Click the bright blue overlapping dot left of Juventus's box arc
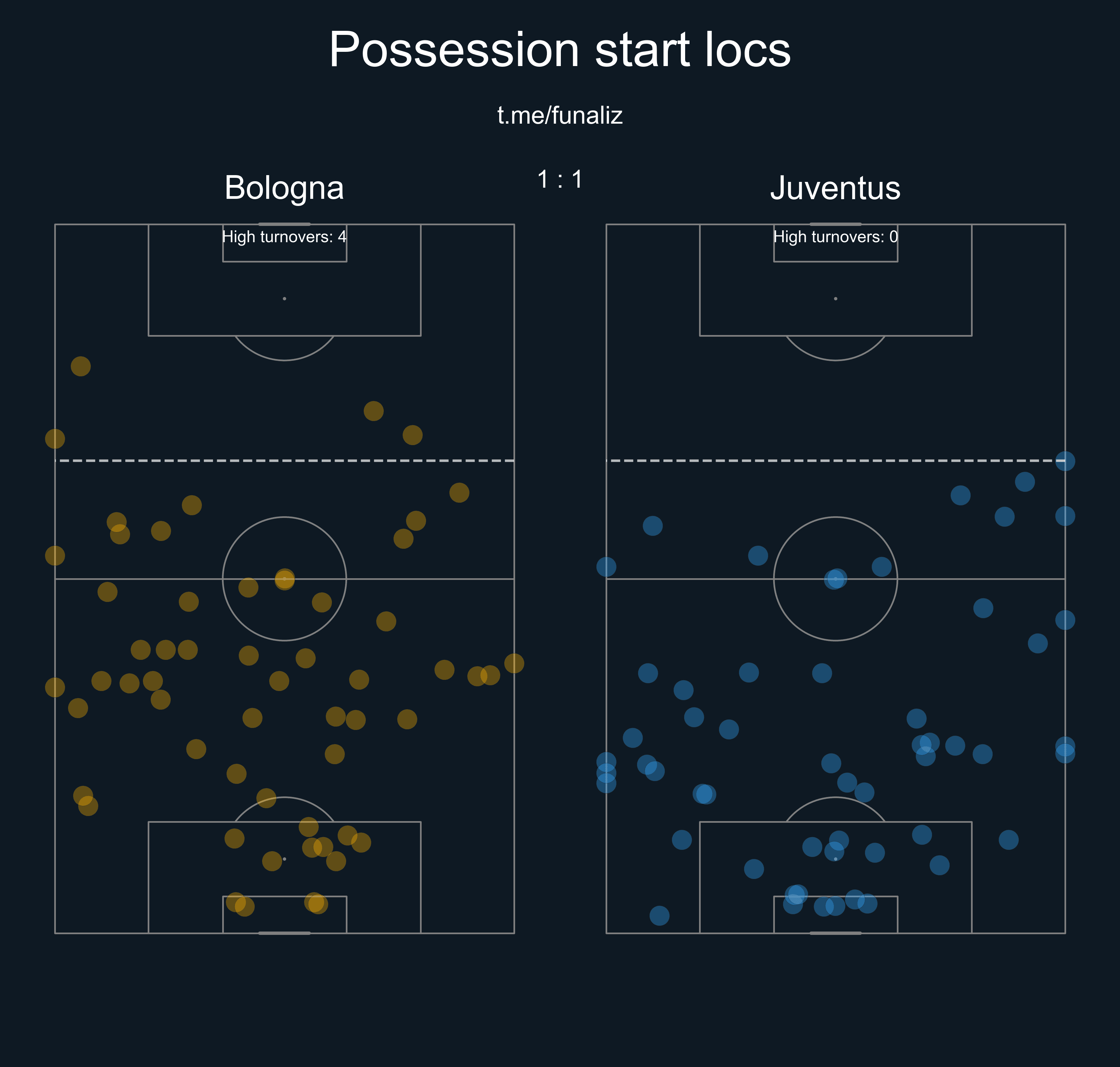This screenshot has height=1067, width=1120. [x=704, y=793]
